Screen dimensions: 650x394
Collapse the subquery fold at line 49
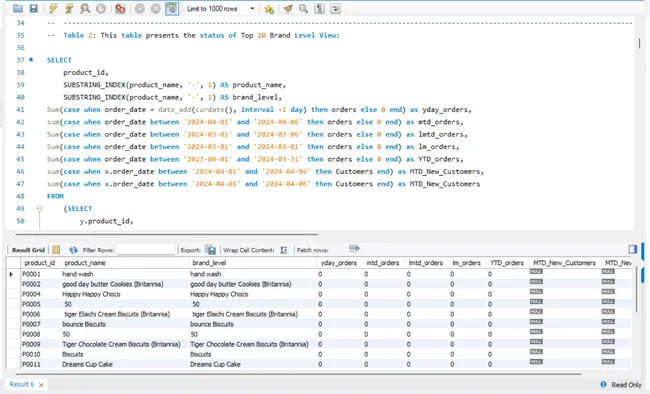(x=39, y=208)
